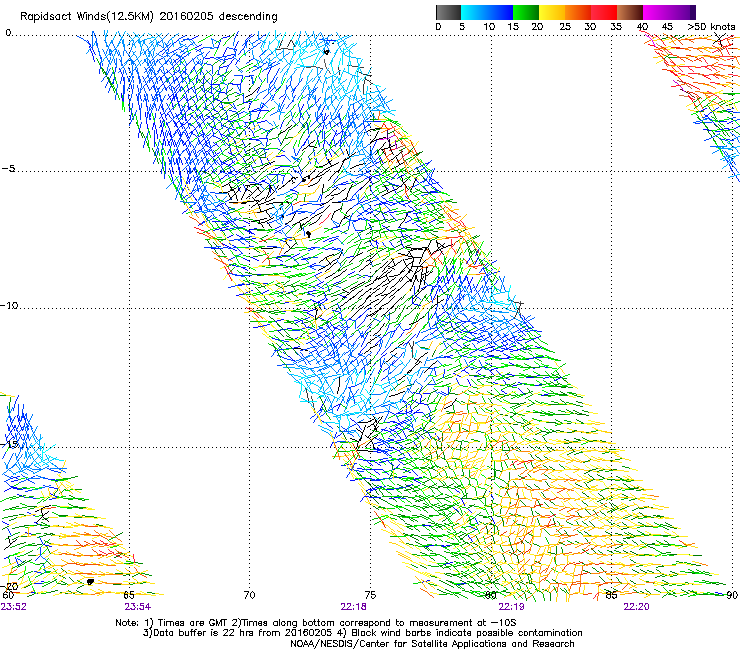Click the legend scale label '45'
Image resolution: width=740 pixels, height=650 pixels.
click(x=667, y=27)
